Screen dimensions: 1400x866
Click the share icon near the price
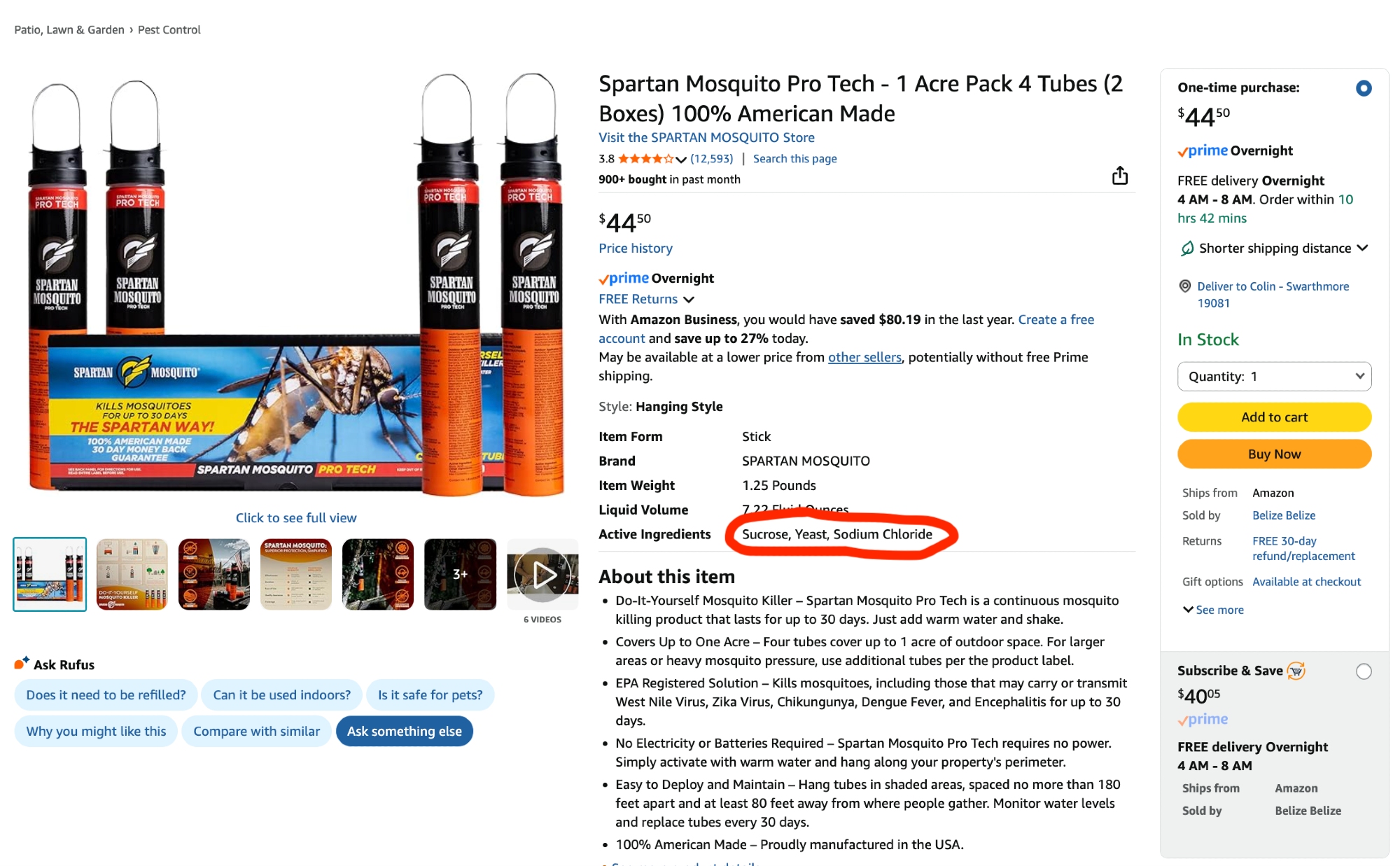click(x=1119, y=176)
